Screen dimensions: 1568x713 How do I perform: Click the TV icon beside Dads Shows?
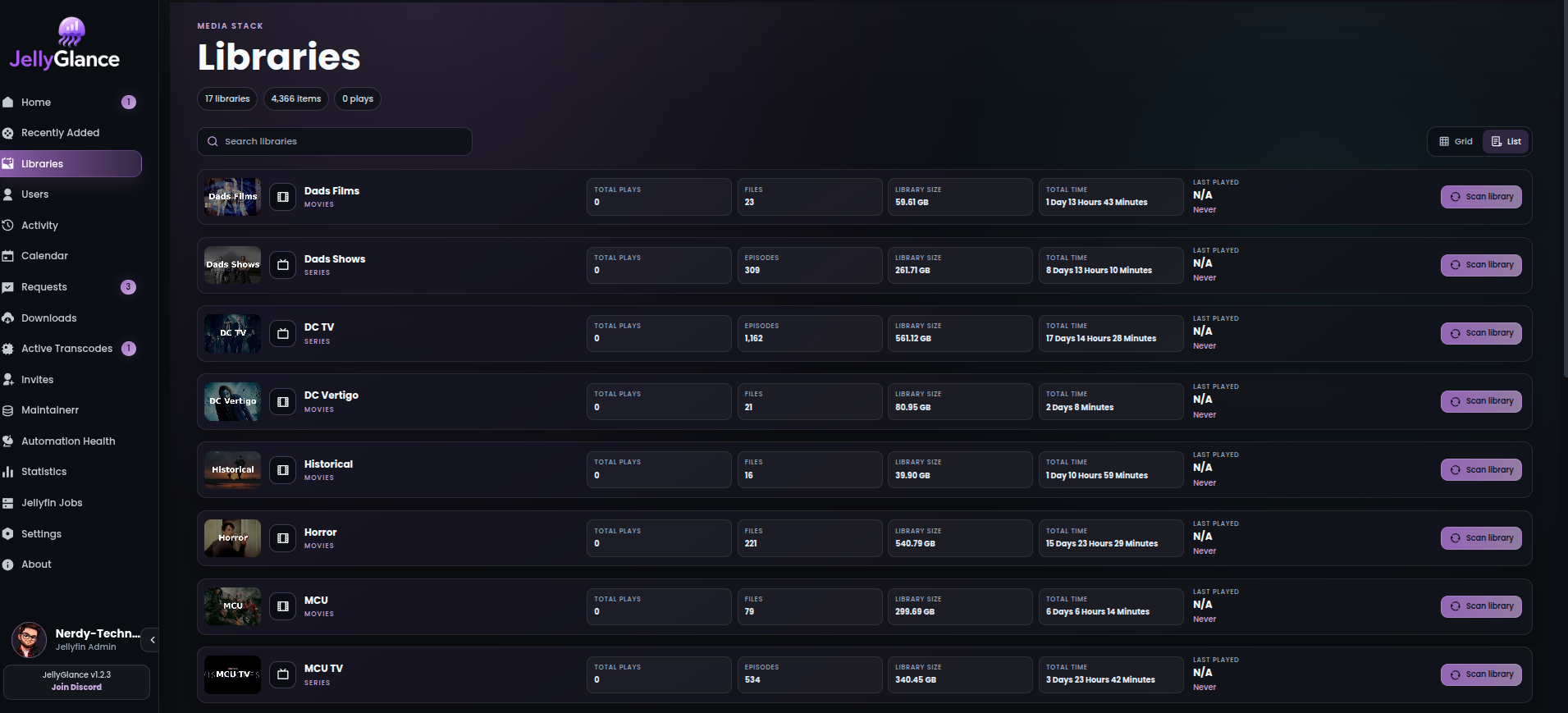click(x=283, y=265)
